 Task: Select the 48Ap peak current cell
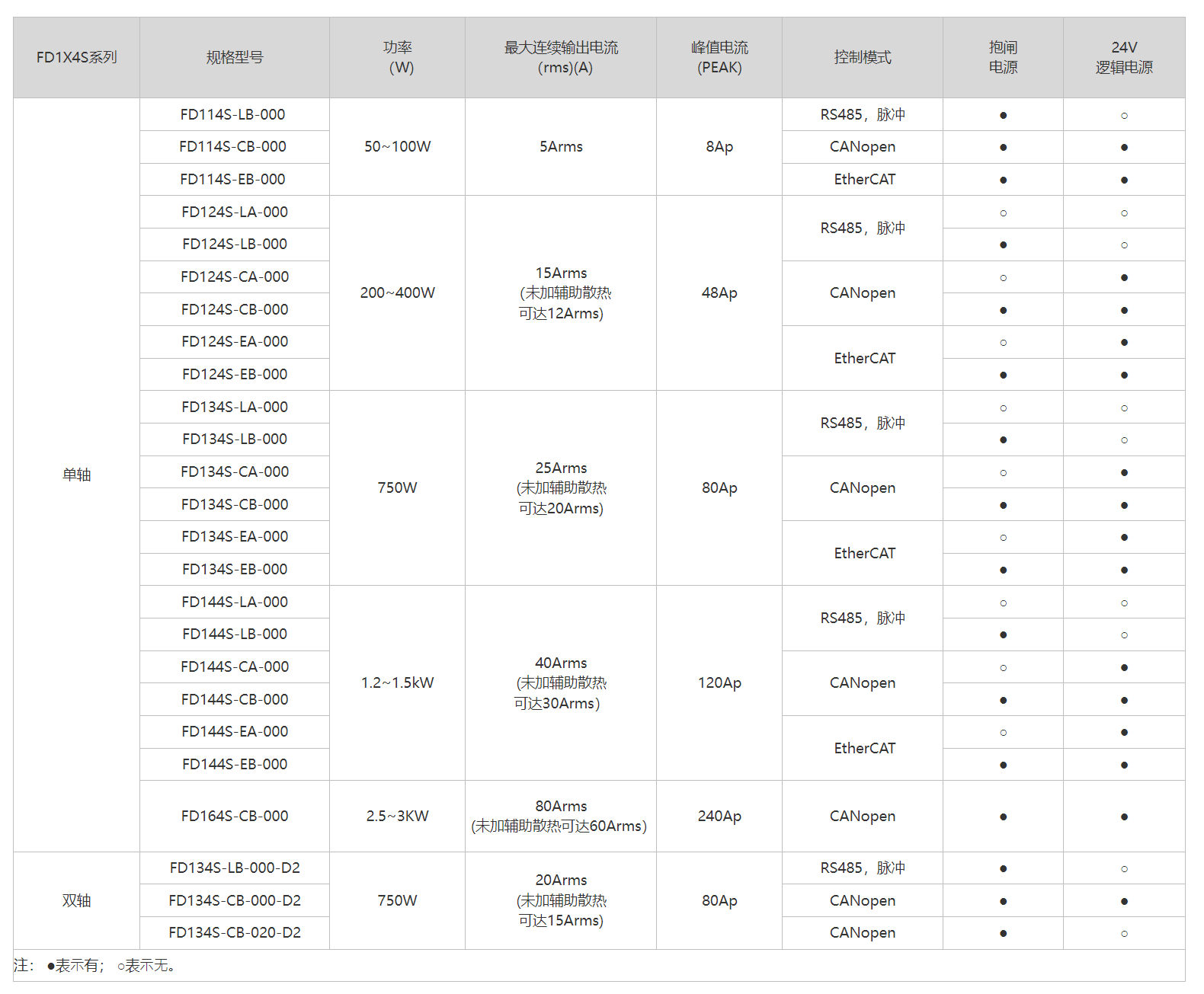tap(719, 292)
